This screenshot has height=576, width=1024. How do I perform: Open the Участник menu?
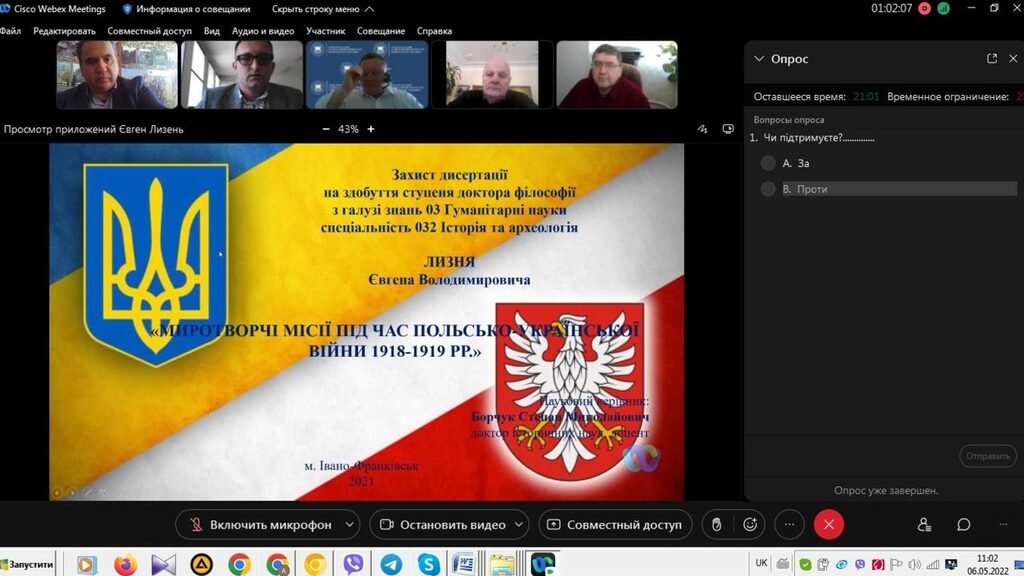(x=326, y=31)
